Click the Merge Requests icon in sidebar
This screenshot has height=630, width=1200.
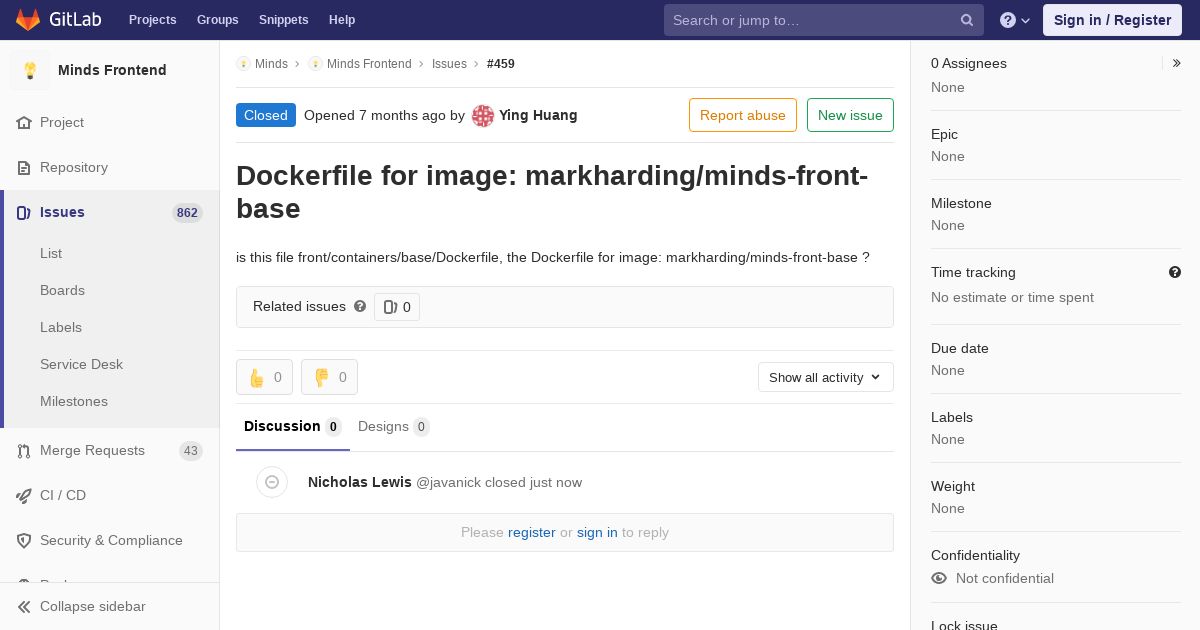pyautogui.click(x=24, y=451)
